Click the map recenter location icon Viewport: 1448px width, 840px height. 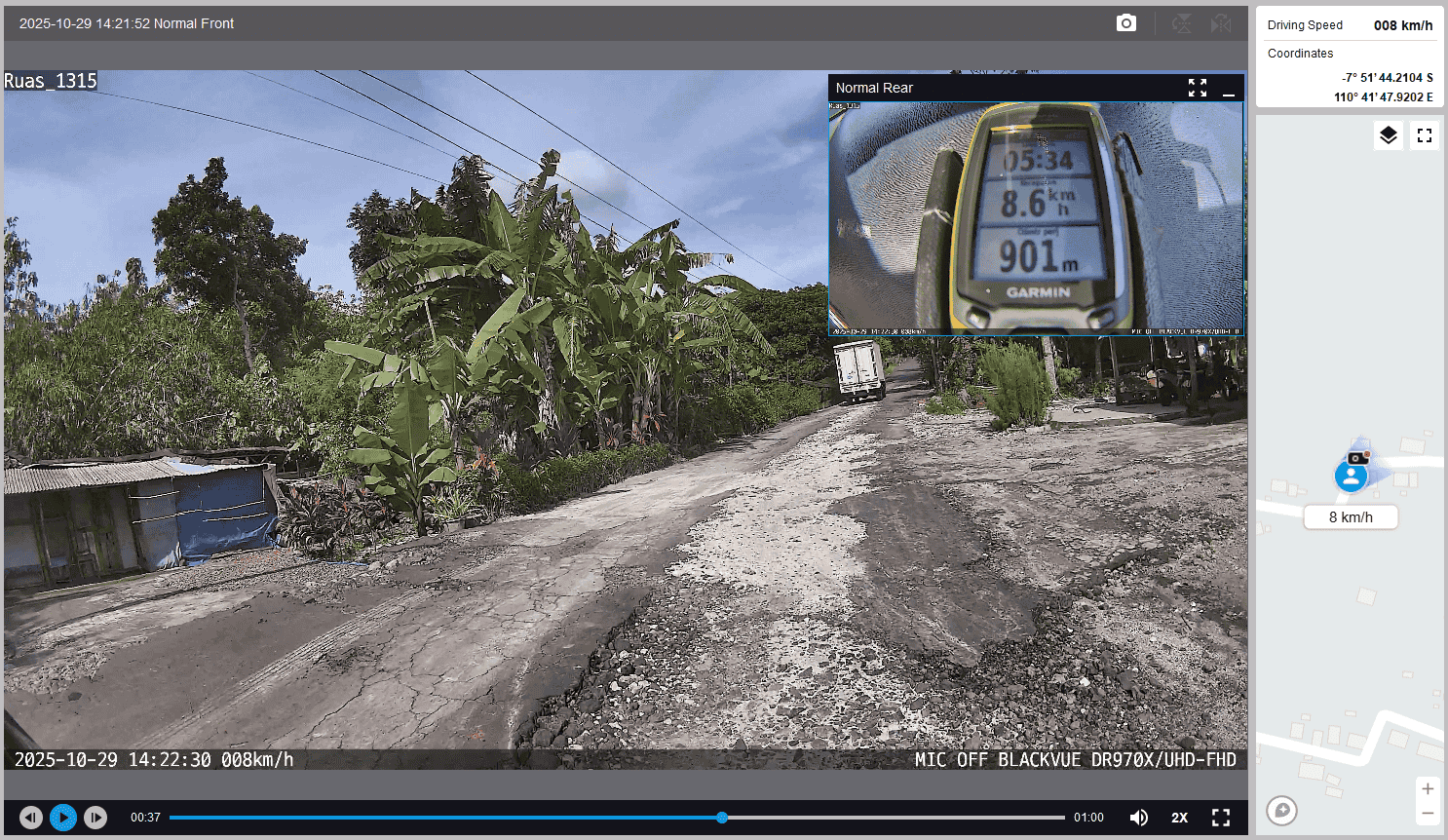pyautogui.click(x=1282, y=811)
